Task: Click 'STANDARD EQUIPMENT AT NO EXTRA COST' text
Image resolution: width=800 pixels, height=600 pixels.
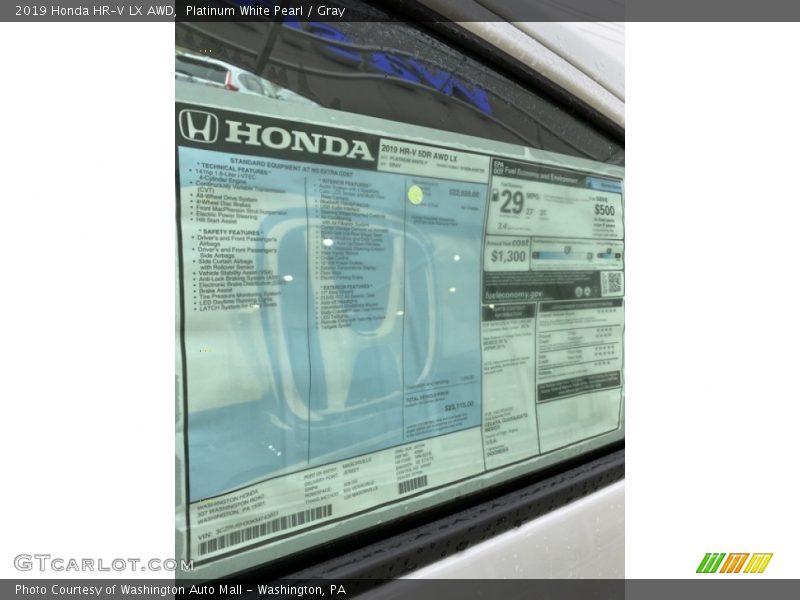Action: [291, 167]
